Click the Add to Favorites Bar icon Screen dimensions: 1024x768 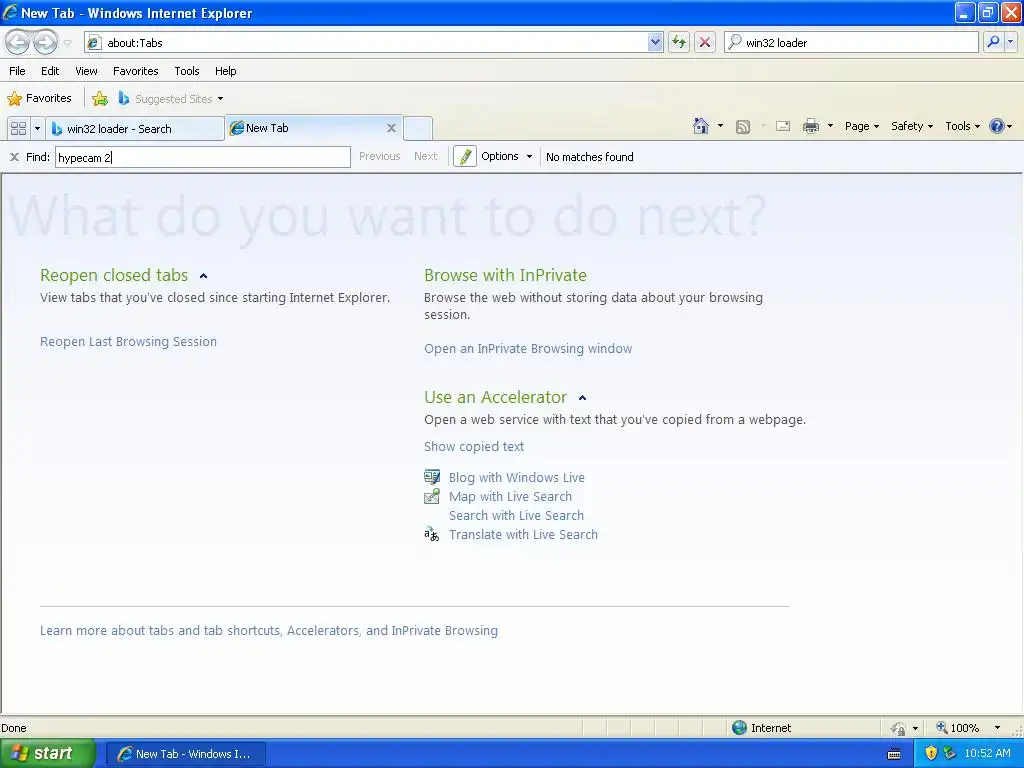pyautogui.click(x=100, y=99)
